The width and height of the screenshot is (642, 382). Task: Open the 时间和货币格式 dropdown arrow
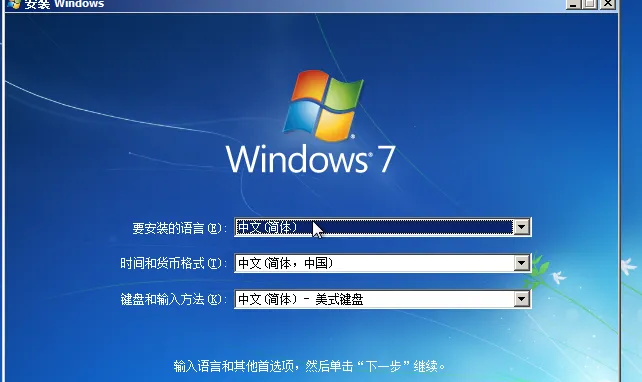coord(521,263)
